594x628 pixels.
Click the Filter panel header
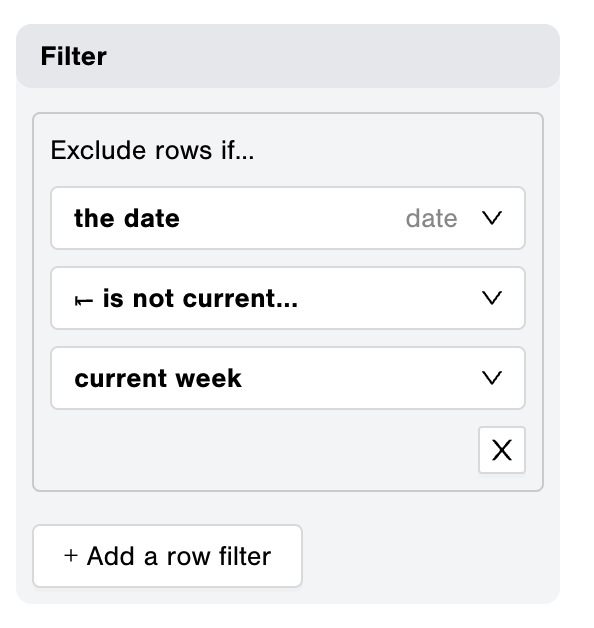288,56
